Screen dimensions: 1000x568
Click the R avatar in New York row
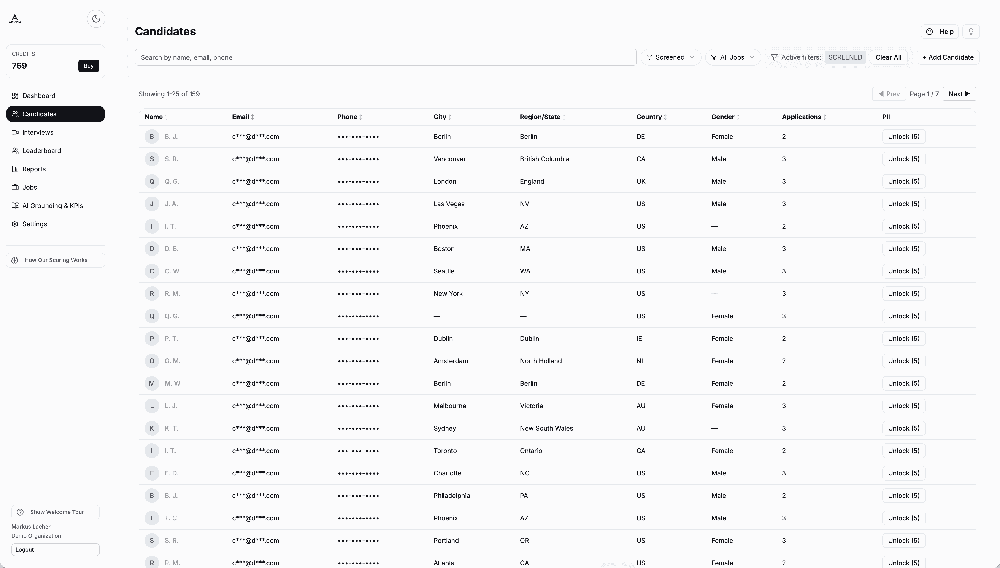[x=151, y=294]
